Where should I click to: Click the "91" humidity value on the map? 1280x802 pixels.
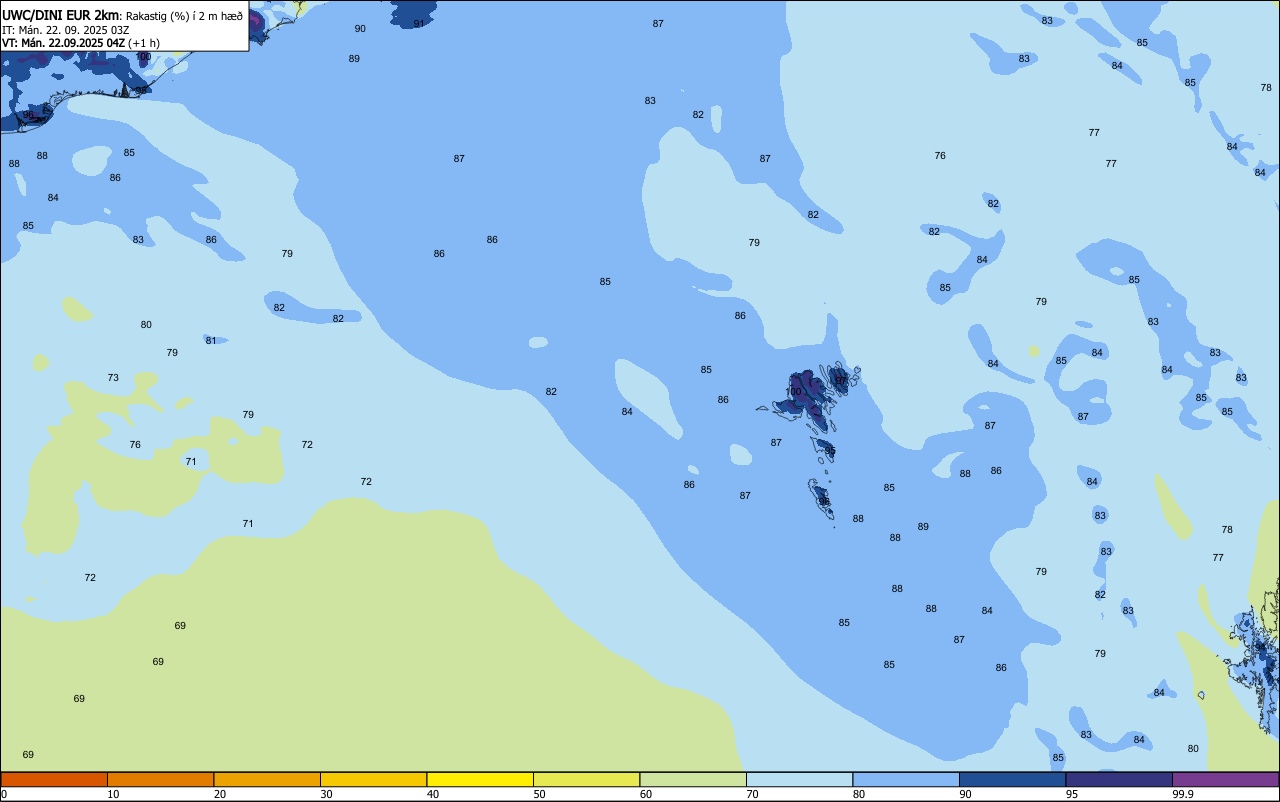pyautogui.click(x=418, y=23)
